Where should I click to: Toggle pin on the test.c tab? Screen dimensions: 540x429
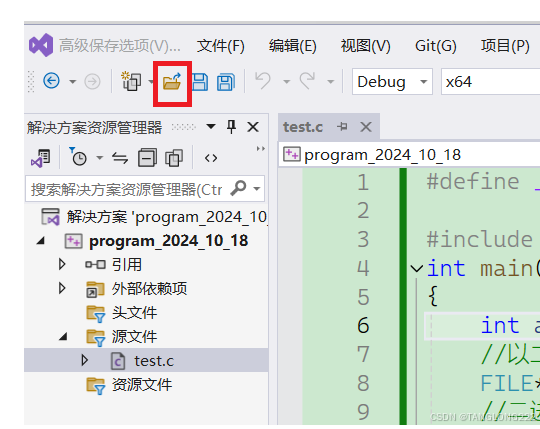342,127
